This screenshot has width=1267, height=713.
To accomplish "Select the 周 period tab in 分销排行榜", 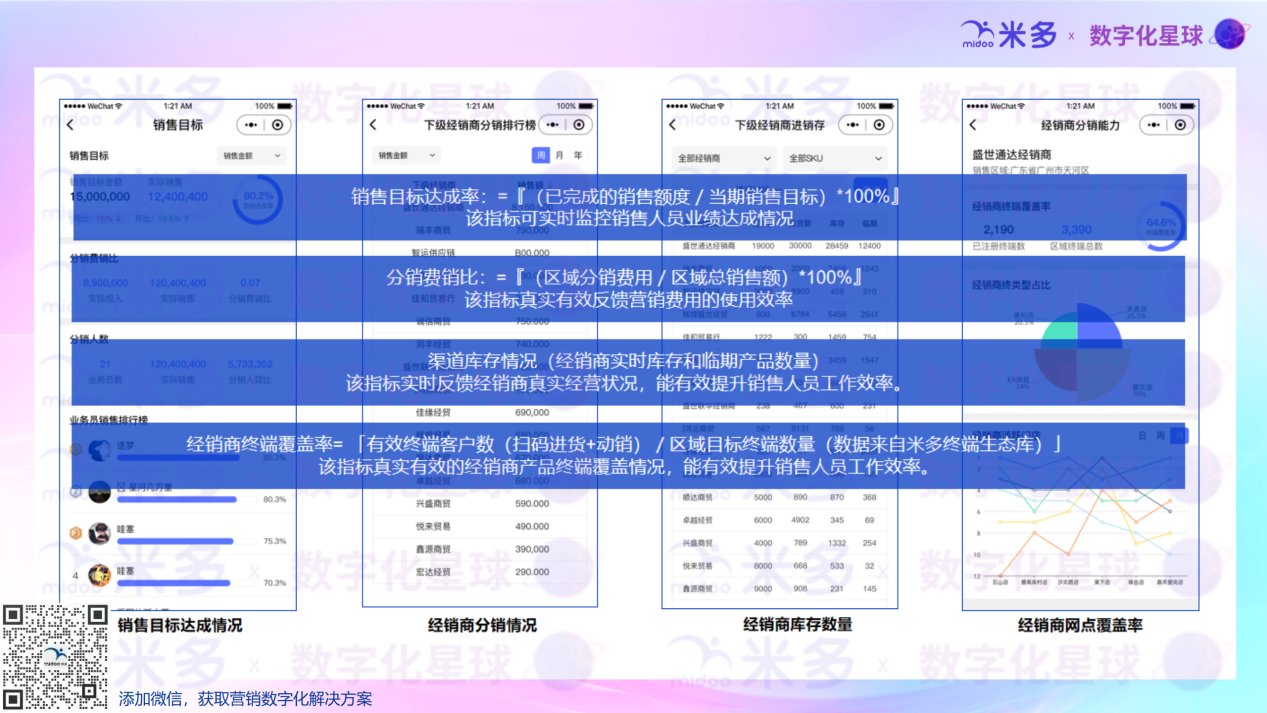I will pos(541,155).
